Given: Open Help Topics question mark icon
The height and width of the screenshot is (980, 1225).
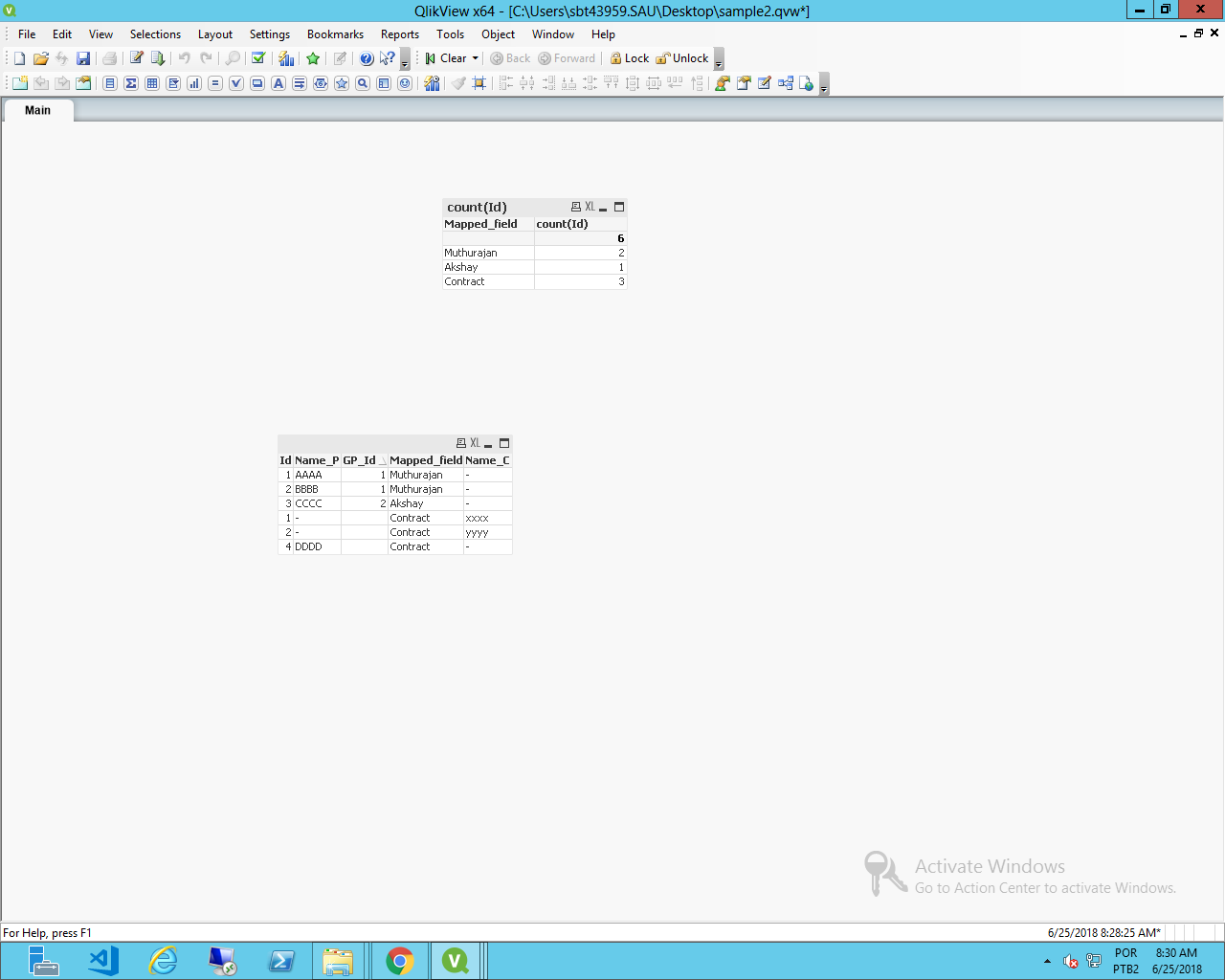Looking at the screenshot, I should (x=367, y=58).
